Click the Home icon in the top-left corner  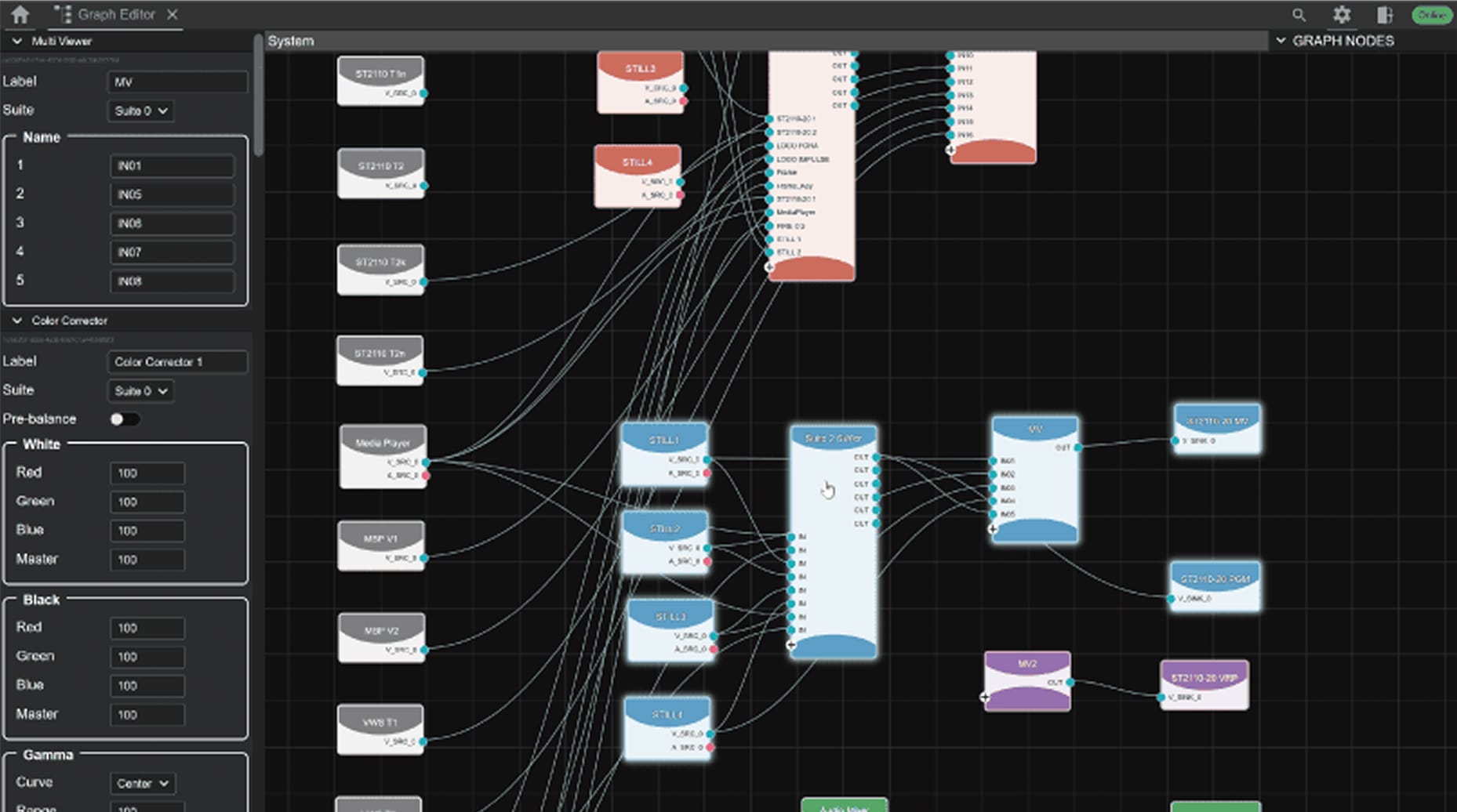tap(20, 13)
